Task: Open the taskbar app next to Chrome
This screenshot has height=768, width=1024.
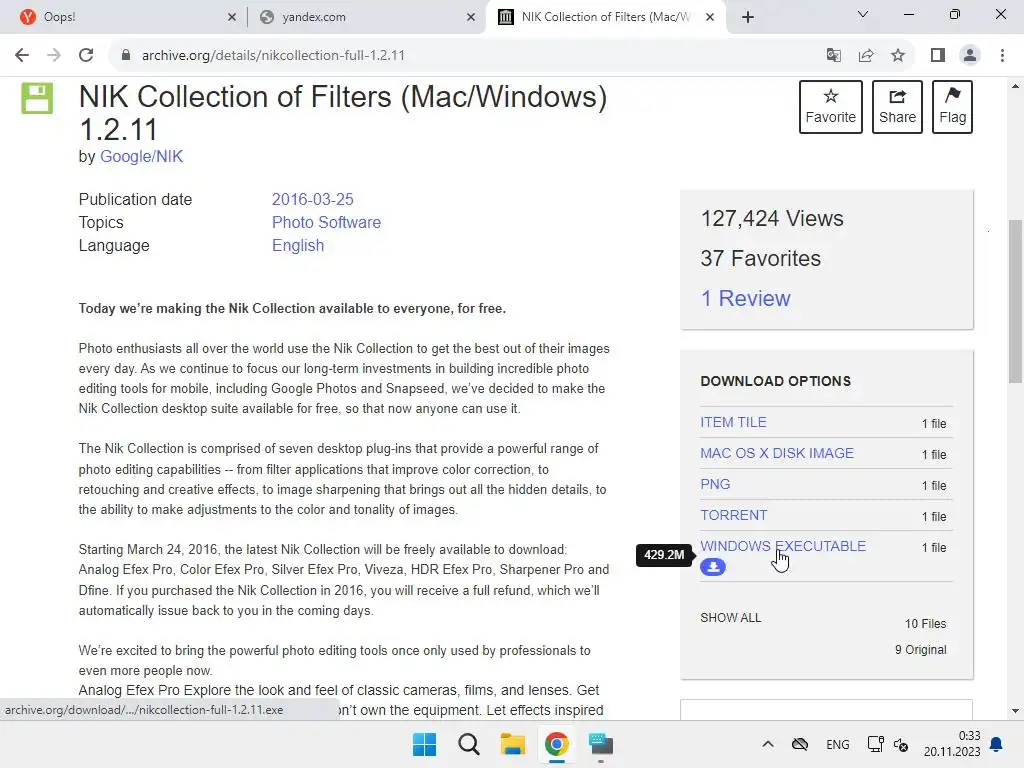Action: [601, 744]
